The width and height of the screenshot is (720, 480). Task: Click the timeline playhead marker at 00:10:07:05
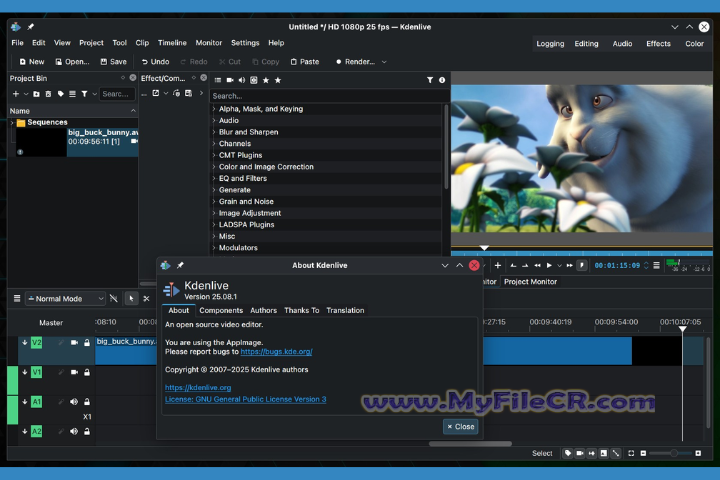(x=682, y=329)
